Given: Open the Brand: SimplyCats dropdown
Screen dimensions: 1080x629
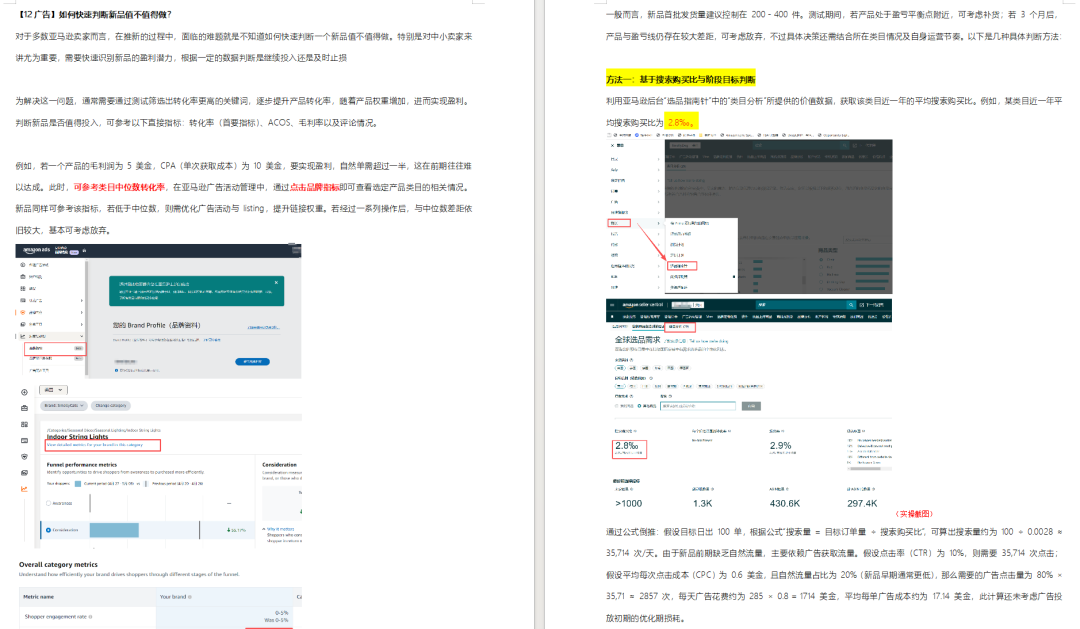Looking at the screenshot, I should pyautogui.click(x=63, y=405).
